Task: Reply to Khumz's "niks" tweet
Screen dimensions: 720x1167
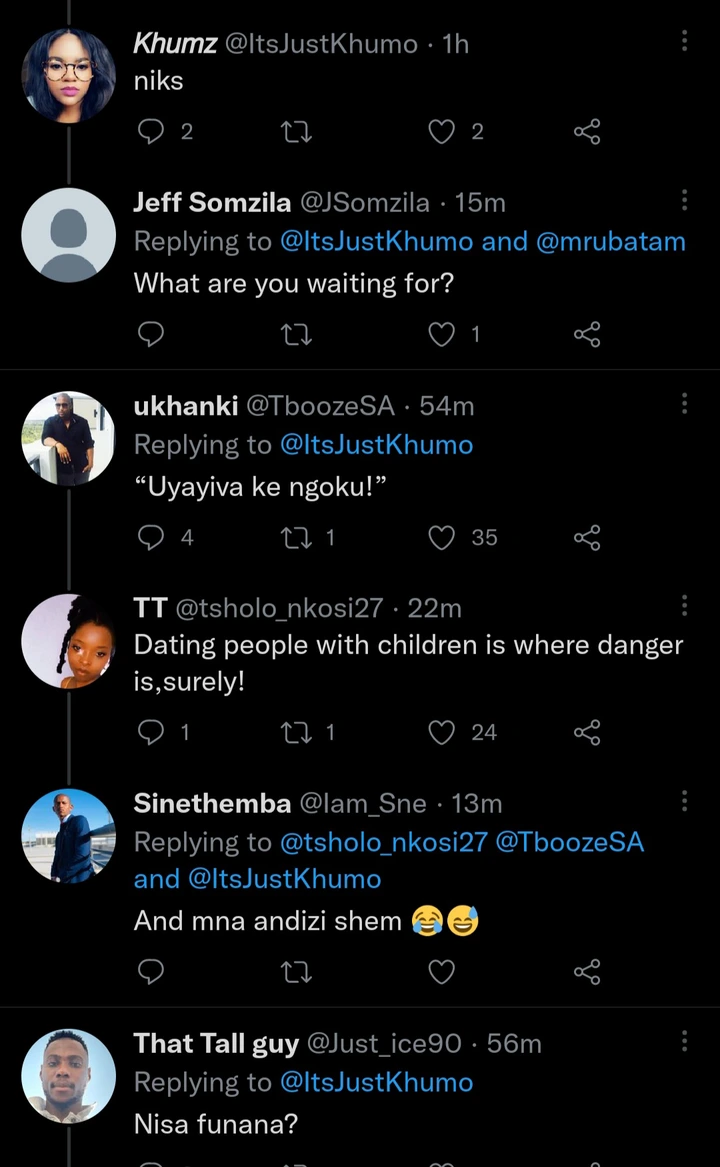Action: pyautogui.click(x=150, y=131)
